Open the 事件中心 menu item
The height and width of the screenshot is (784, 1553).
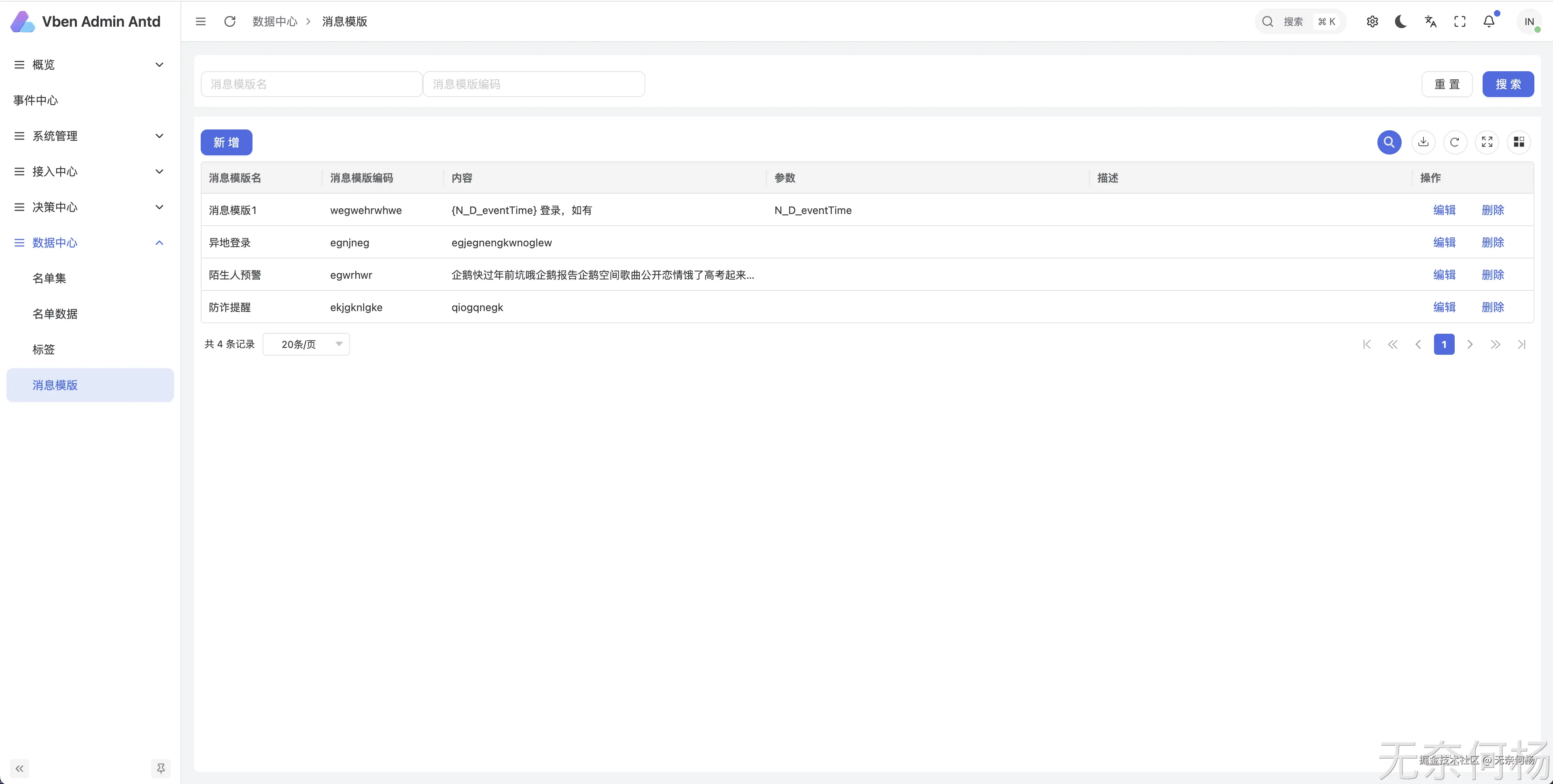click(36, 101)
